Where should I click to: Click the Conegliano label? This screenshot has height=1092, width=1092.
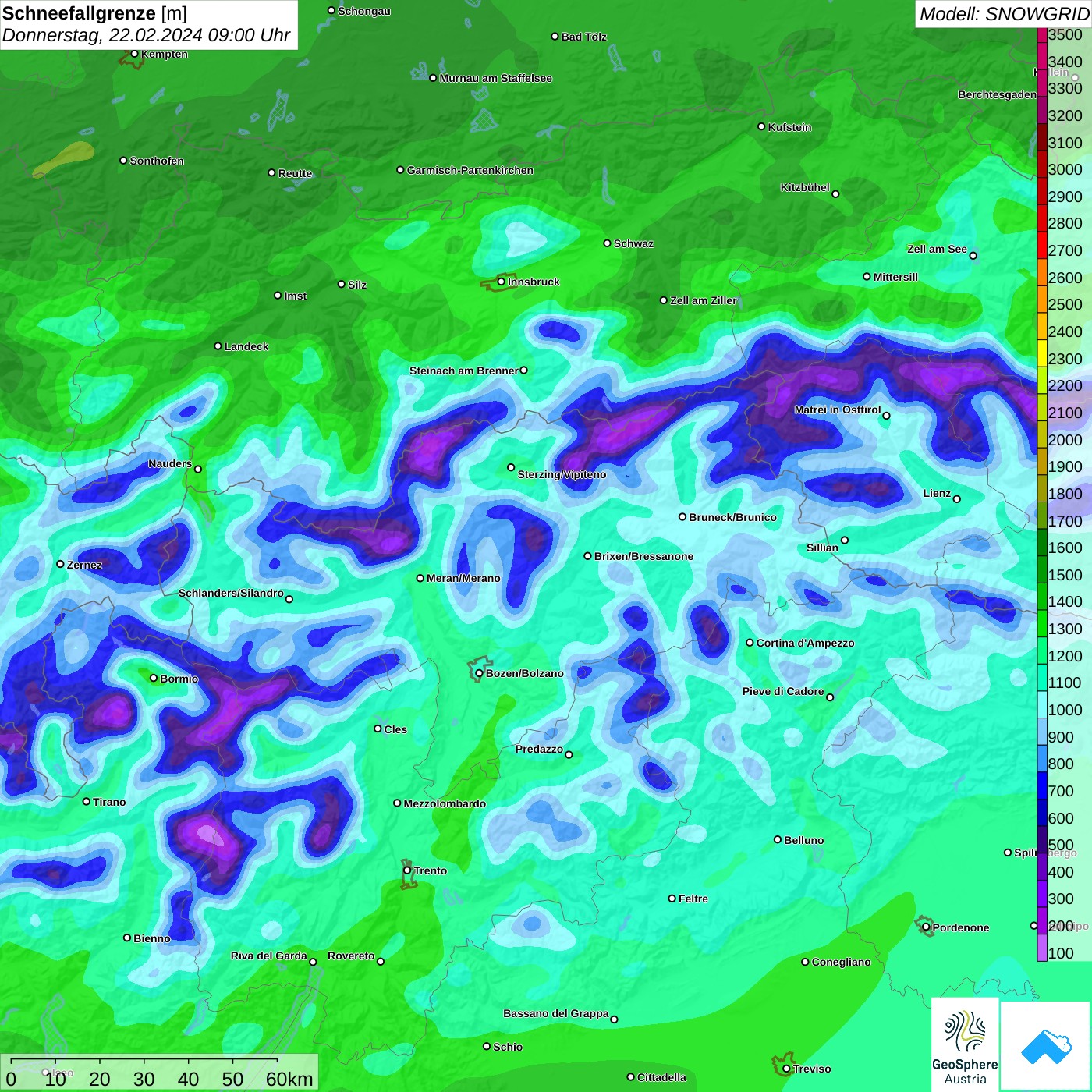(x=841, y=962)
